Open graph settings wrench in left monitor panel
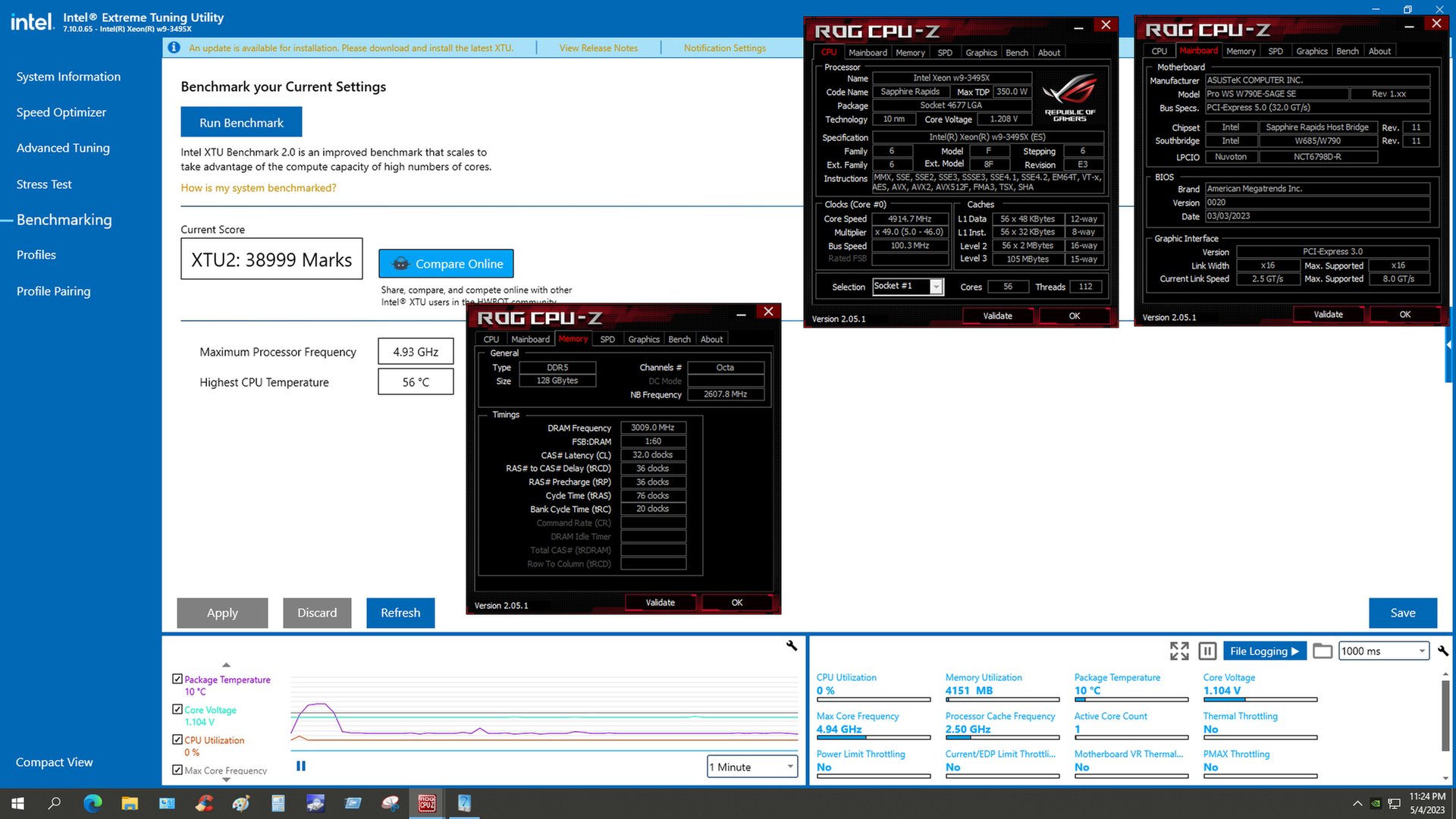This screenshot has width=1456, height=819. click(x=792, y=645)
